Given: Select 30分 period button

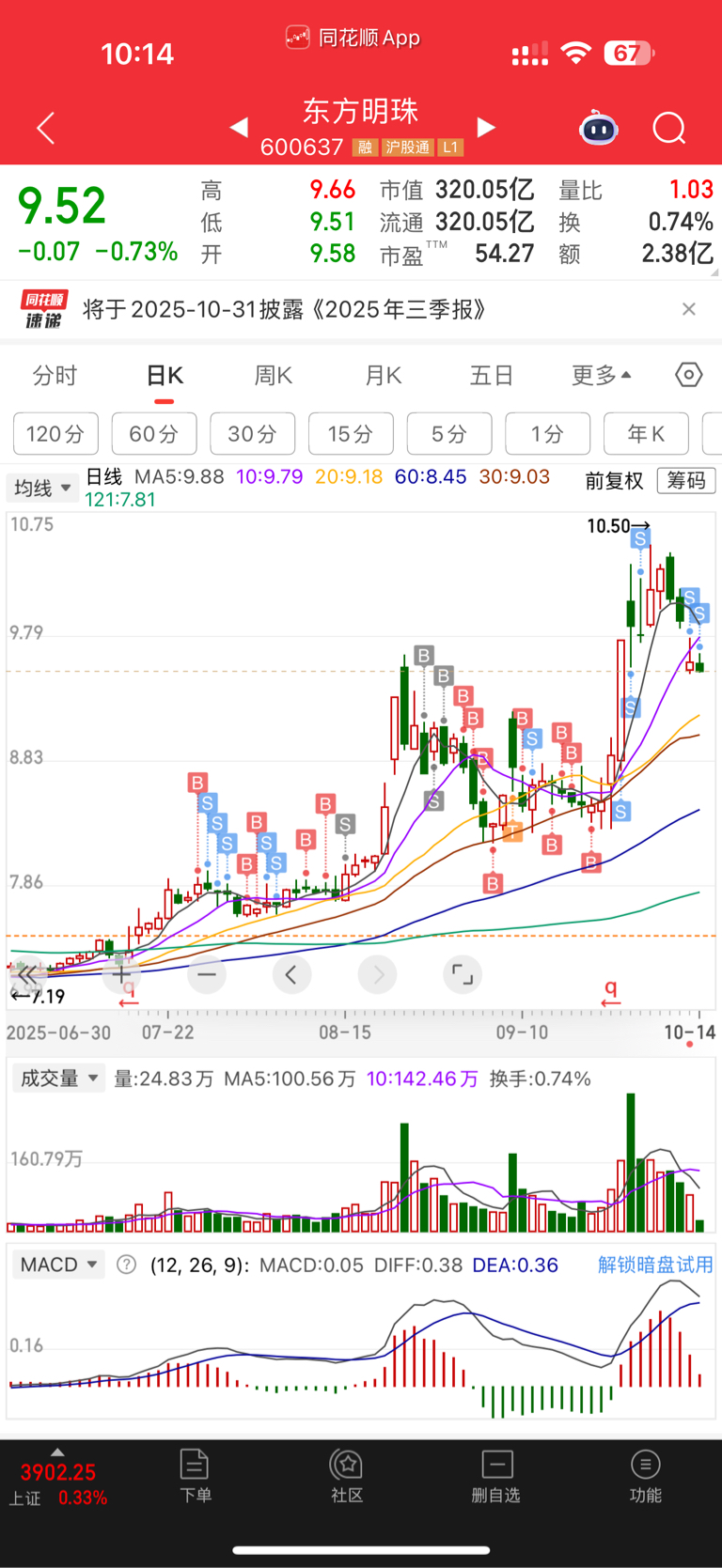Looking at the screenshot, I should point(253,433).
